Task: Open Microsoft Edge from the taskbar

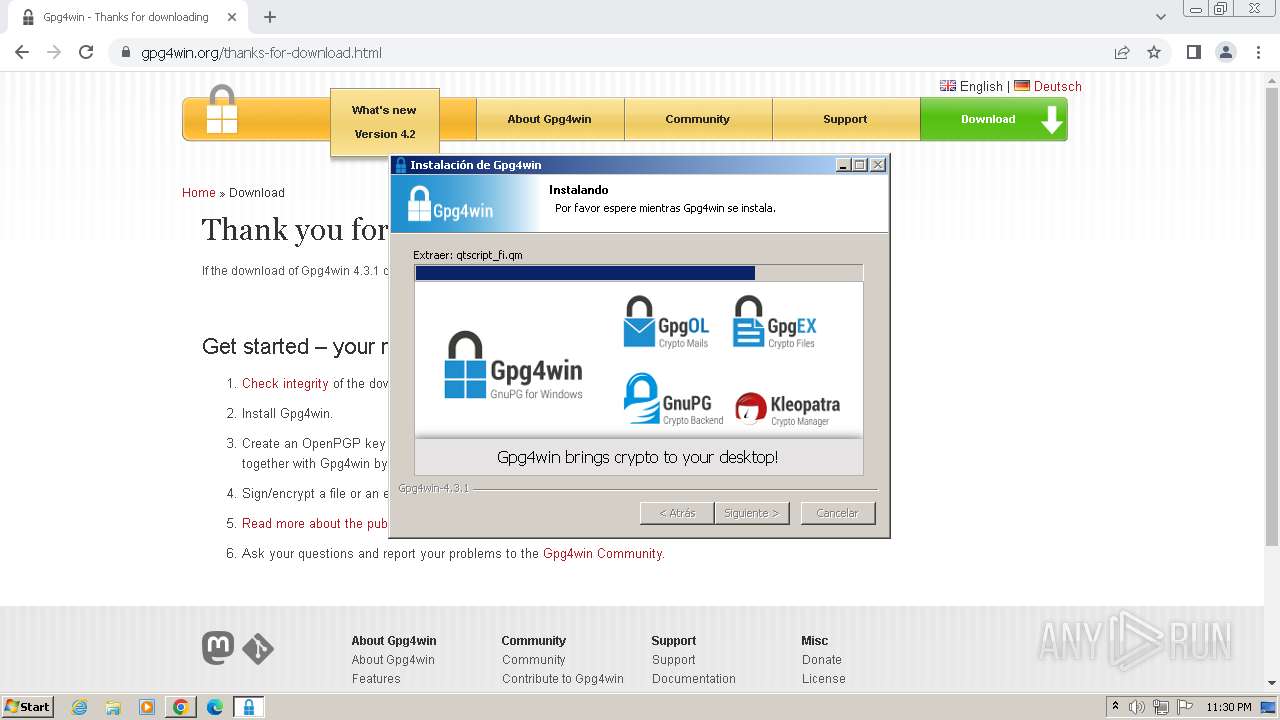Action: (x=214, y=707)
